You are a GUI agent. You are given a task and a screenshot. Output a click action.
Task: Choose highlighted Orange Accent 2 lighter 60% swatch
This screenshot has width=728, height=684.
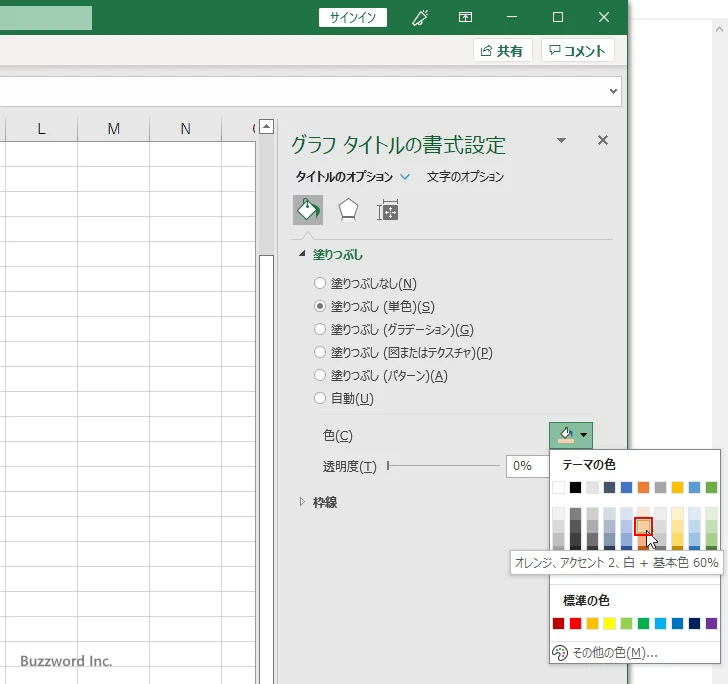[x=644, y=526]
